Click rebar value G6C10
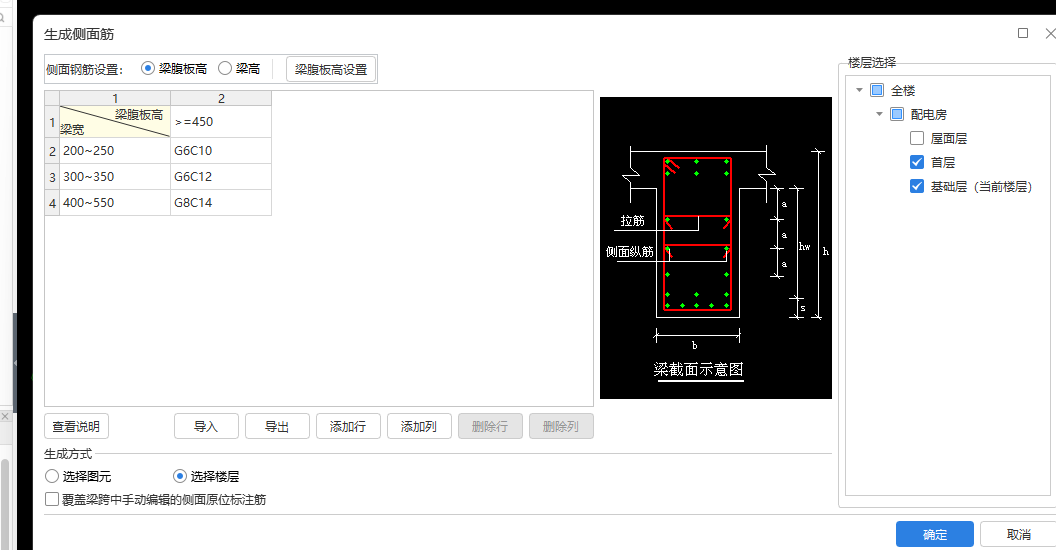Screen dimensions: 1056x550 pyautogui.click(x=221, y=151)
